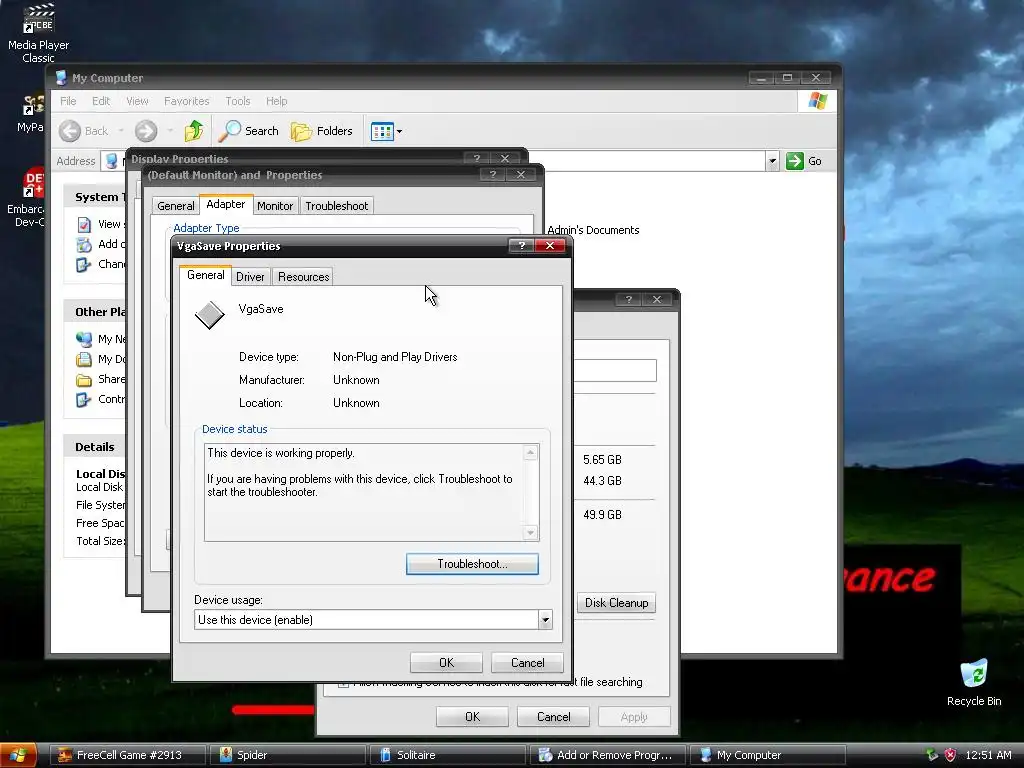
Task: Open the Troubleshoot tab in monitor properties
Action: [x=336, y=206]
